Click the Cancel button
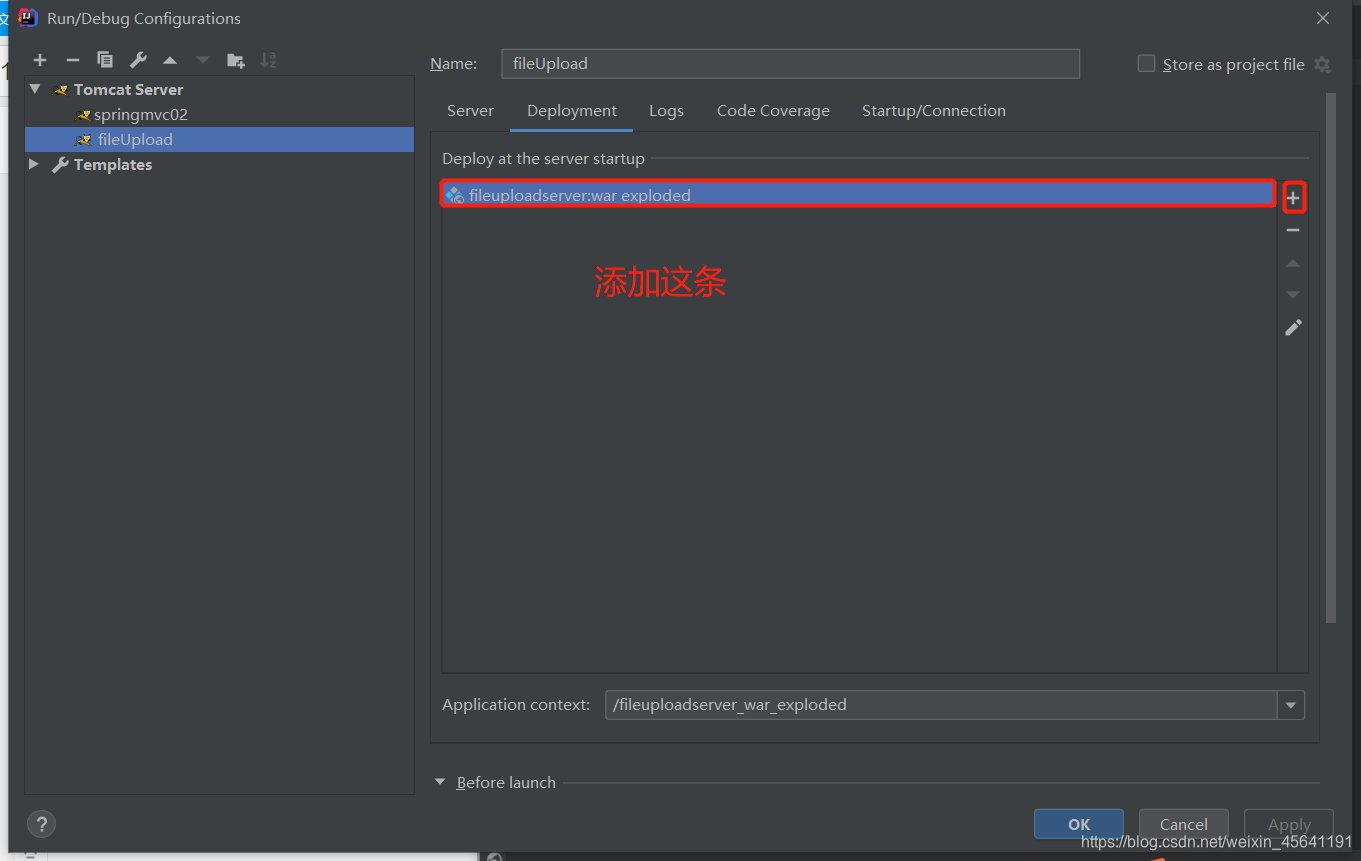The width and height of the screenshot is (1361, 861). pyautogui.click(x=1184, y=824)
